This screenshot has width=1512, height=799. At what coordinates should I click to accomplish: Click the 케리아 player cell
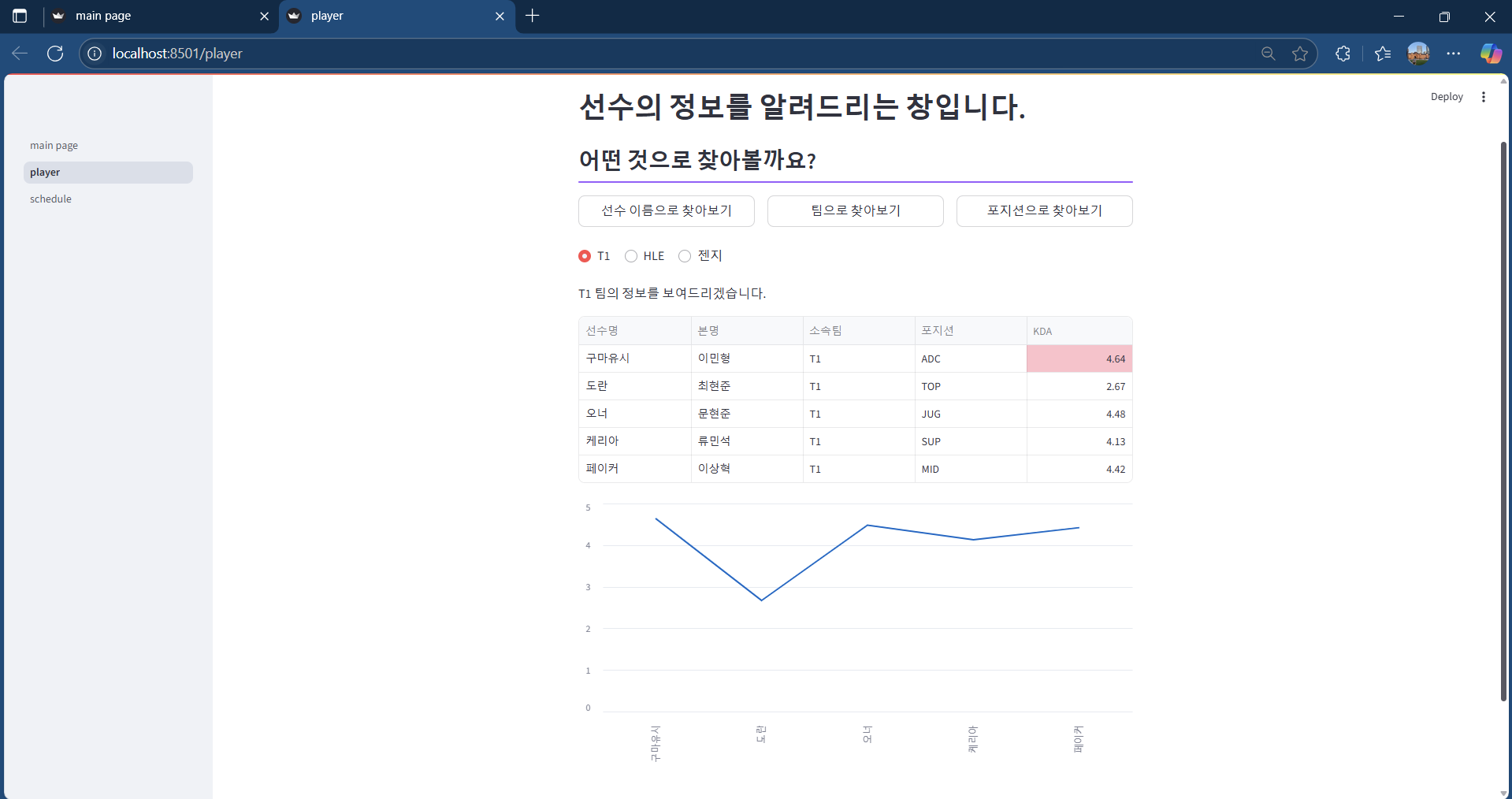(x=635, y=441)
